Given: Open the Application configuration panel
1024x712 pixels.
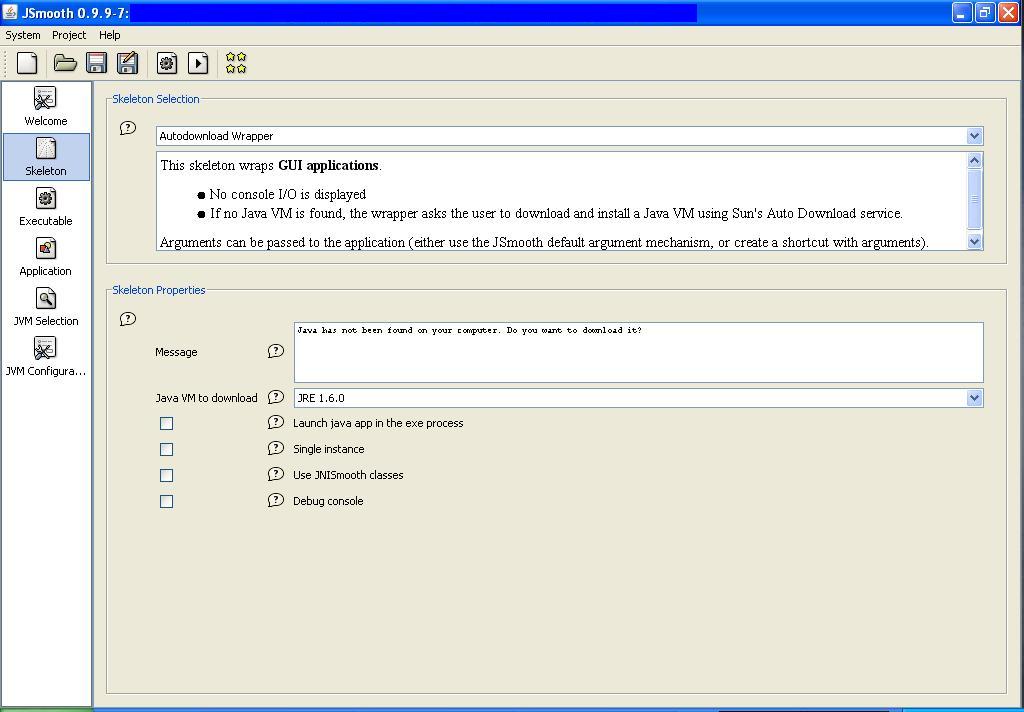Looking at the screenshot, I should (45, 255).
